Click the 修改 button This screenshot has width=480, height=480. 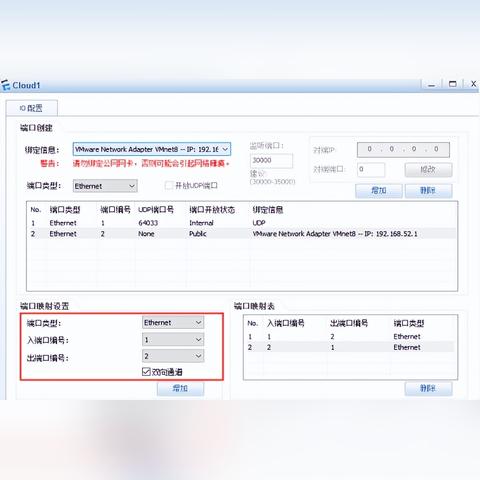click(428, 169)
